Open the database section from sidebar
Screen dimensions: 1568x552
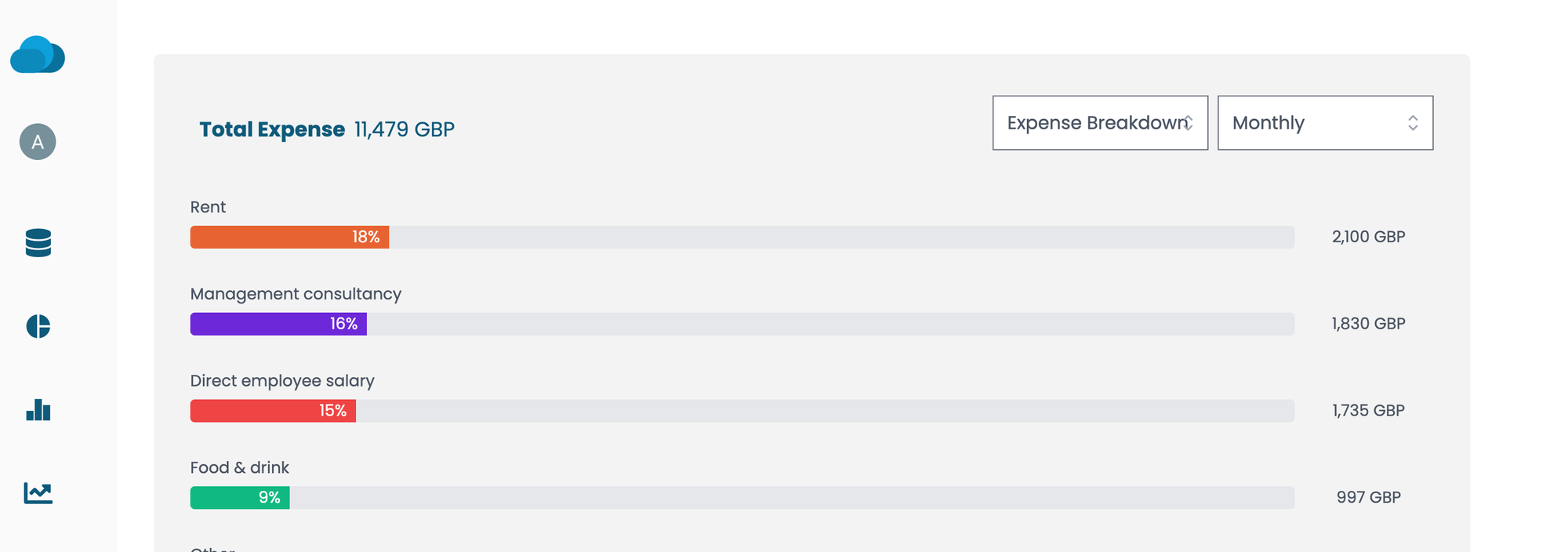[37, 244]
